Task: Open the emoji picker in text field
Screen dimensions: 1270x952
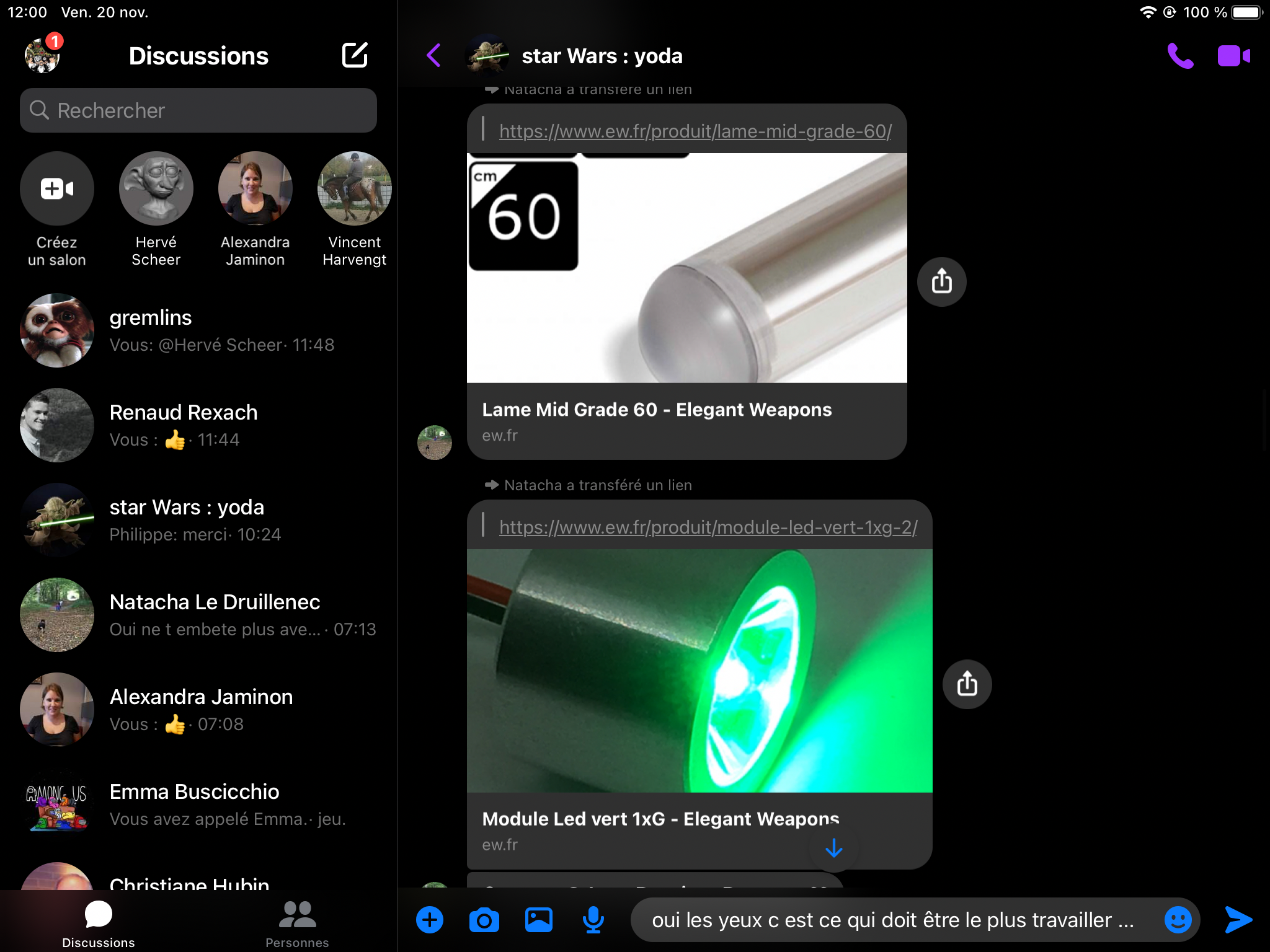Action: tap(1178, 920)
